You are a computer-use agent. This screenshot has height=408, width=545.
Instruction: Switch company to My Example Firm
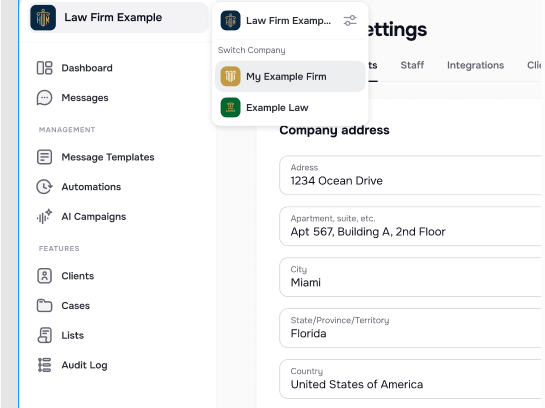[290, 76]
